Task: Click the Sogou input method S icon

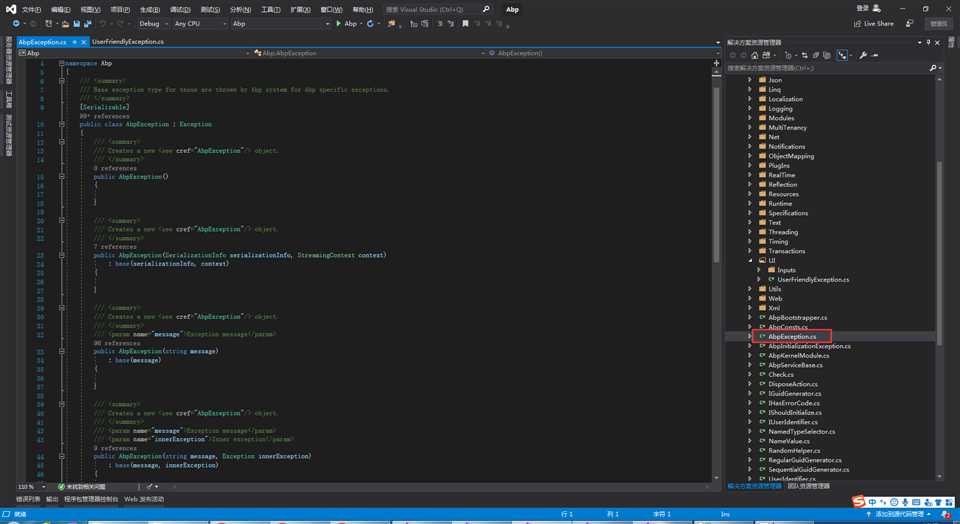Action: click(859, 502)
